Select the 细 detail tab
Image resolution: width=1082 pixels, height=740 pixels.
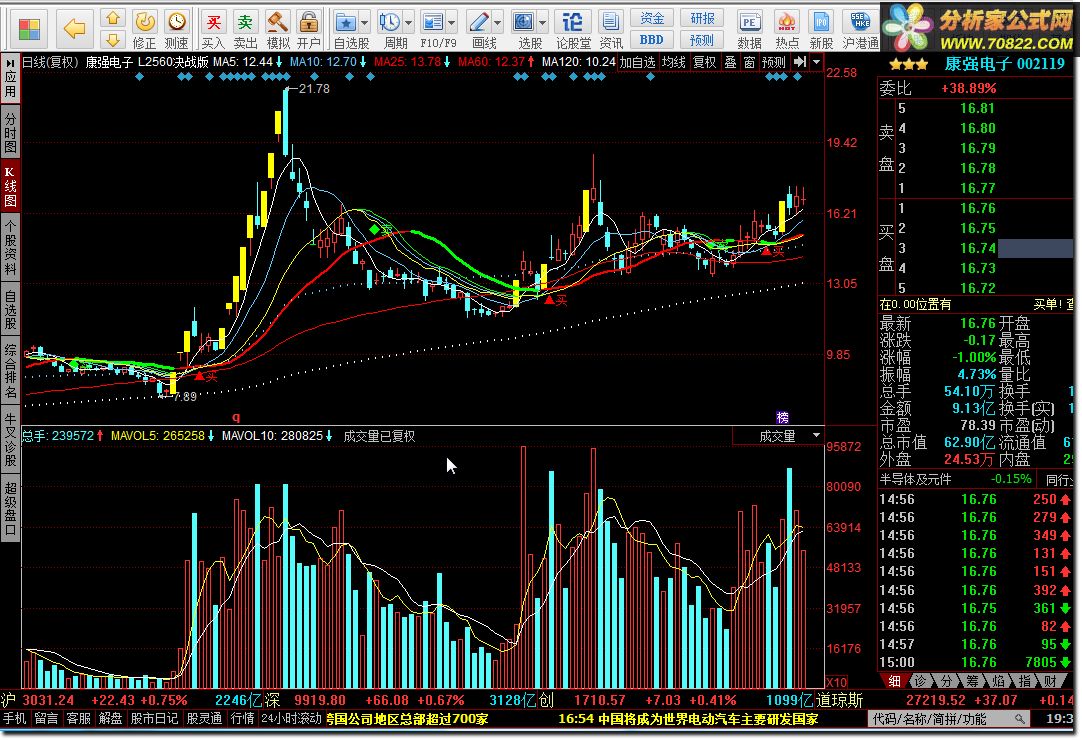(x=894, y=681)
